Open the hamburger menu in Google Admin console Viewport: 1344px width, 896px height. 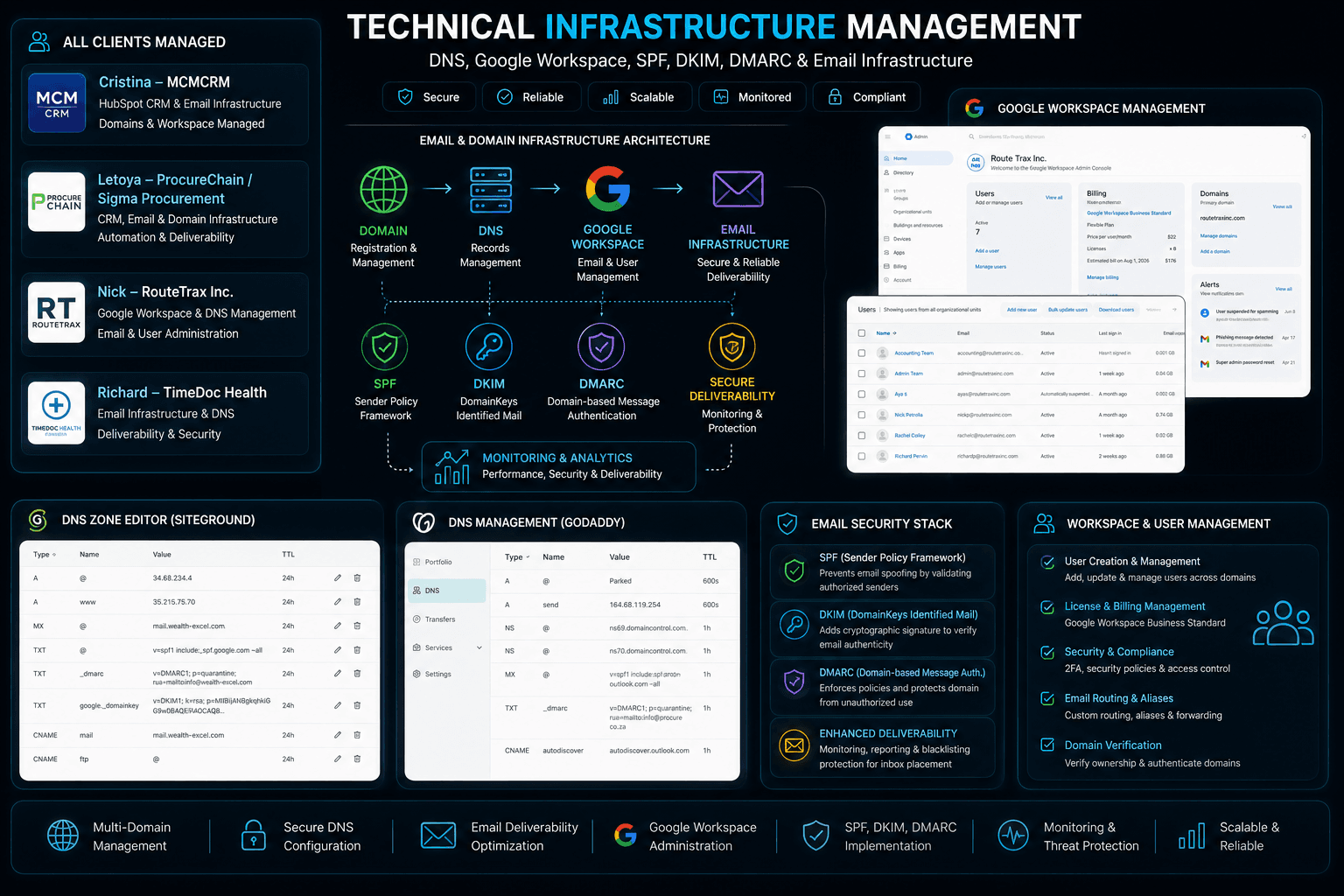tap(887, 136)
